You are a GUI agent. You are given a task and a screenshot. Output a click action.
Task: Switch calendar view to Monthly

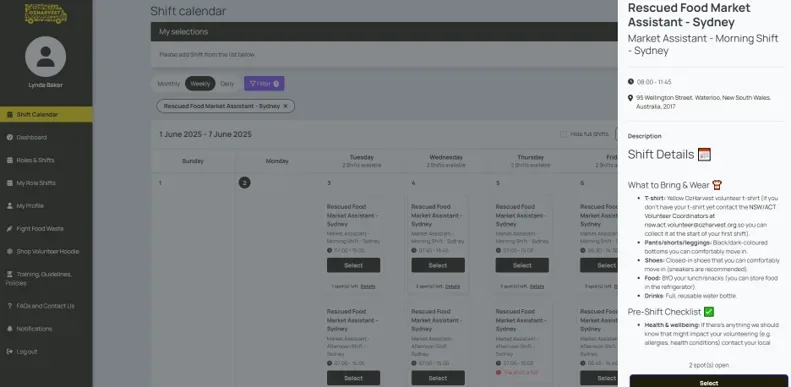[x=168, y=84]
